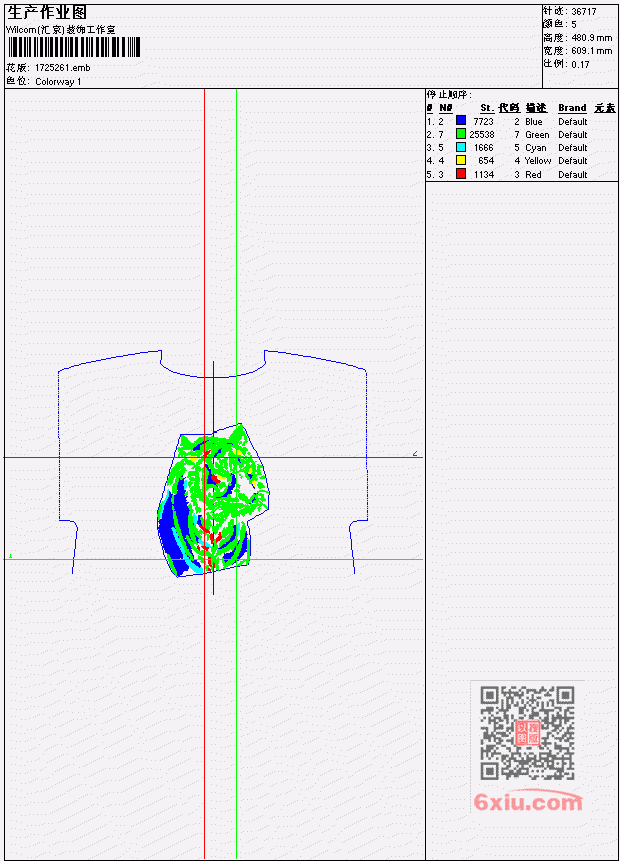The width and height of the screenshot is (620, 861).
Task: Click the 生产作业图 worksheet title
Action: pyautogui.click(x=47, y=13)
